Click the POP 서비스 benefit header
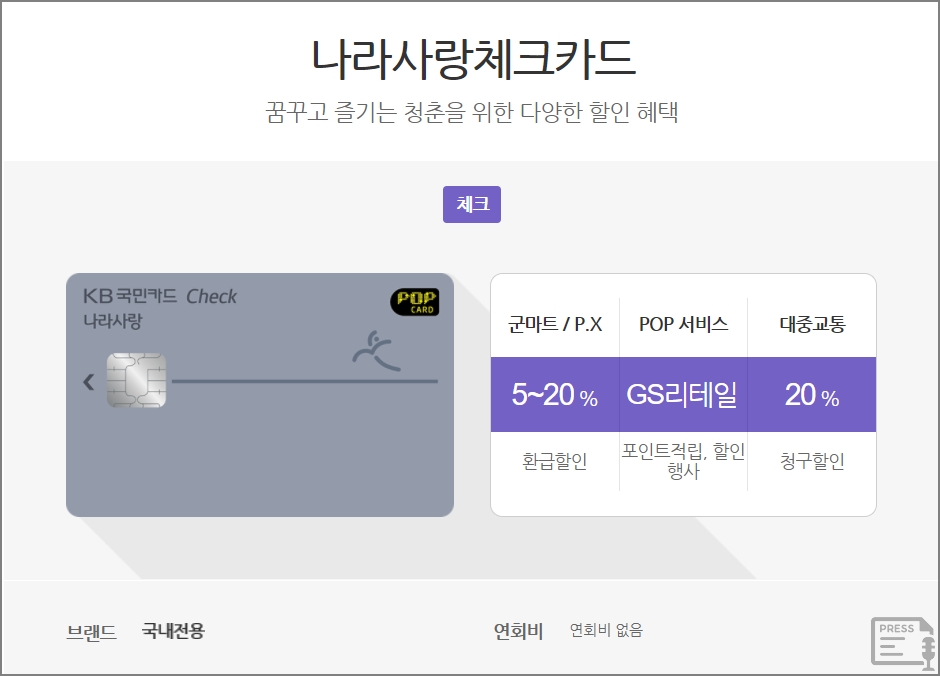940x676 pixels. tap(683, 324)
